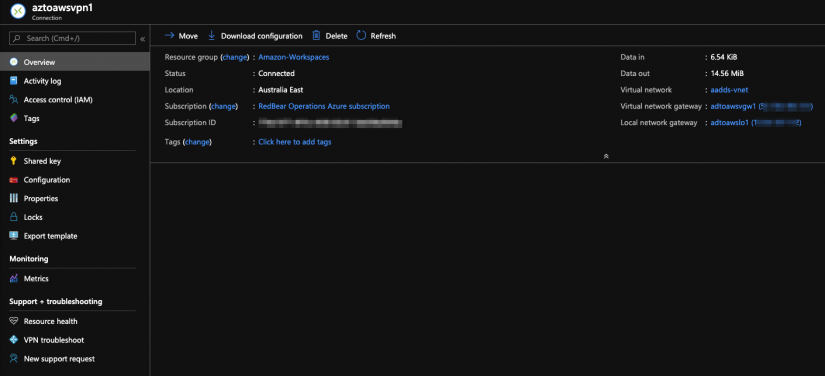Click the Metrics chart icon
Image resolution: width=825 pixels, height=376 pixels.
(x=14, y=279)
